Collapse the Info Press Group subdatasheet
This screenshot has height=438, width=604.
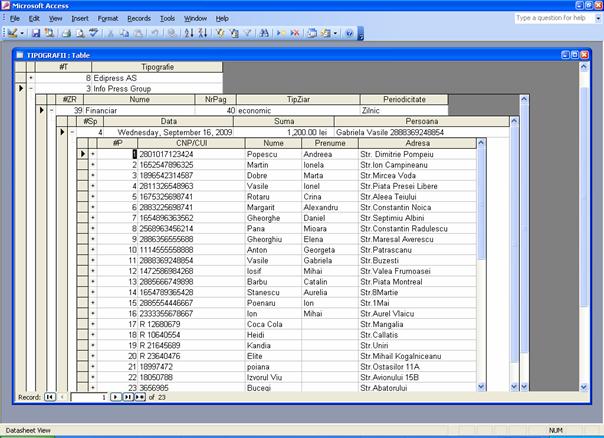pyautogui.click(x=31, y=88)
